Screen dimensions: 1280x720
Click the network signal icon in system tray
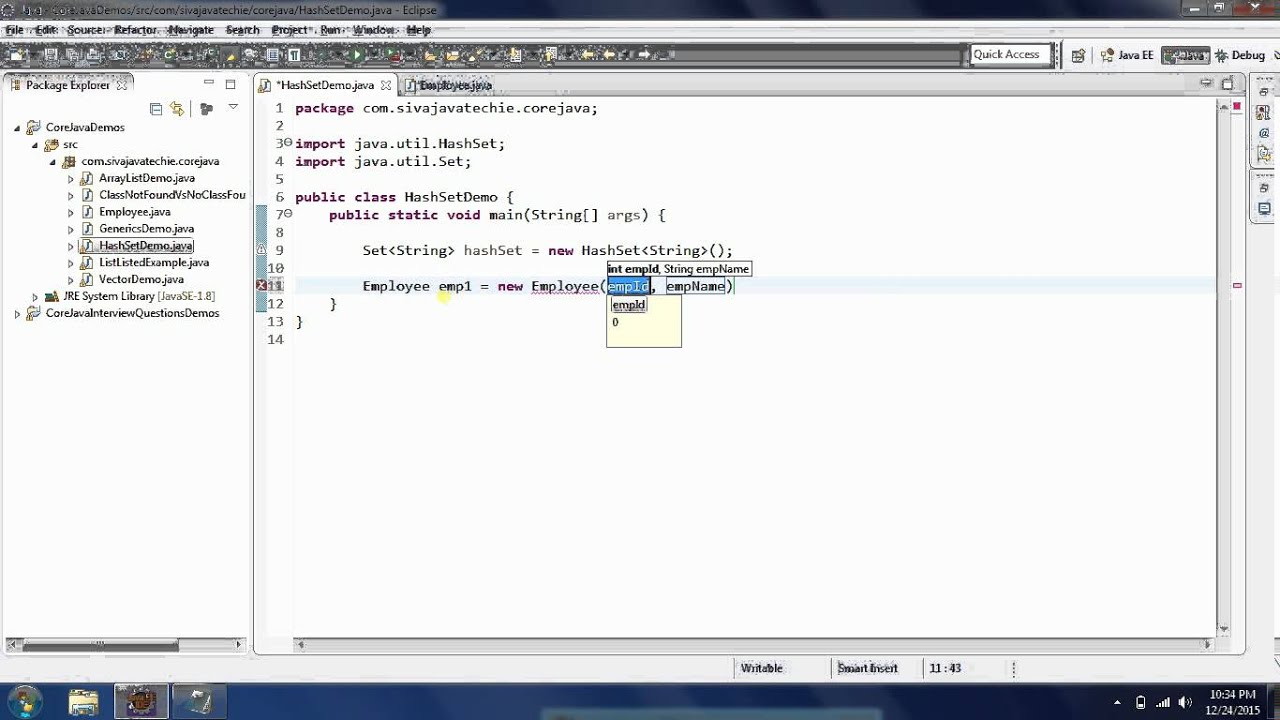(x=1163, y=702)
